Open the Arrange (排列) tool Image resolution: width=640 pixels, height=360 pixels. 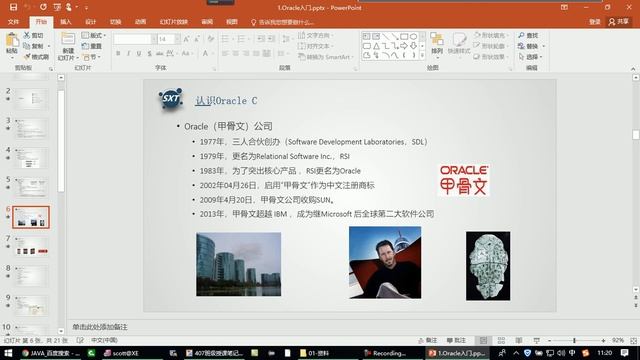(x=437, y=44)
